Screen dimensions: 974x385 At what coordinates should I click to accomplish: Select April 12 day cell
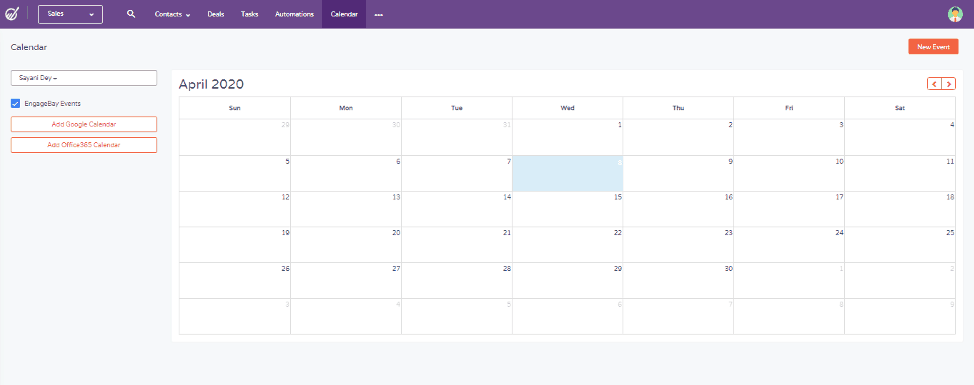(235, 209)
